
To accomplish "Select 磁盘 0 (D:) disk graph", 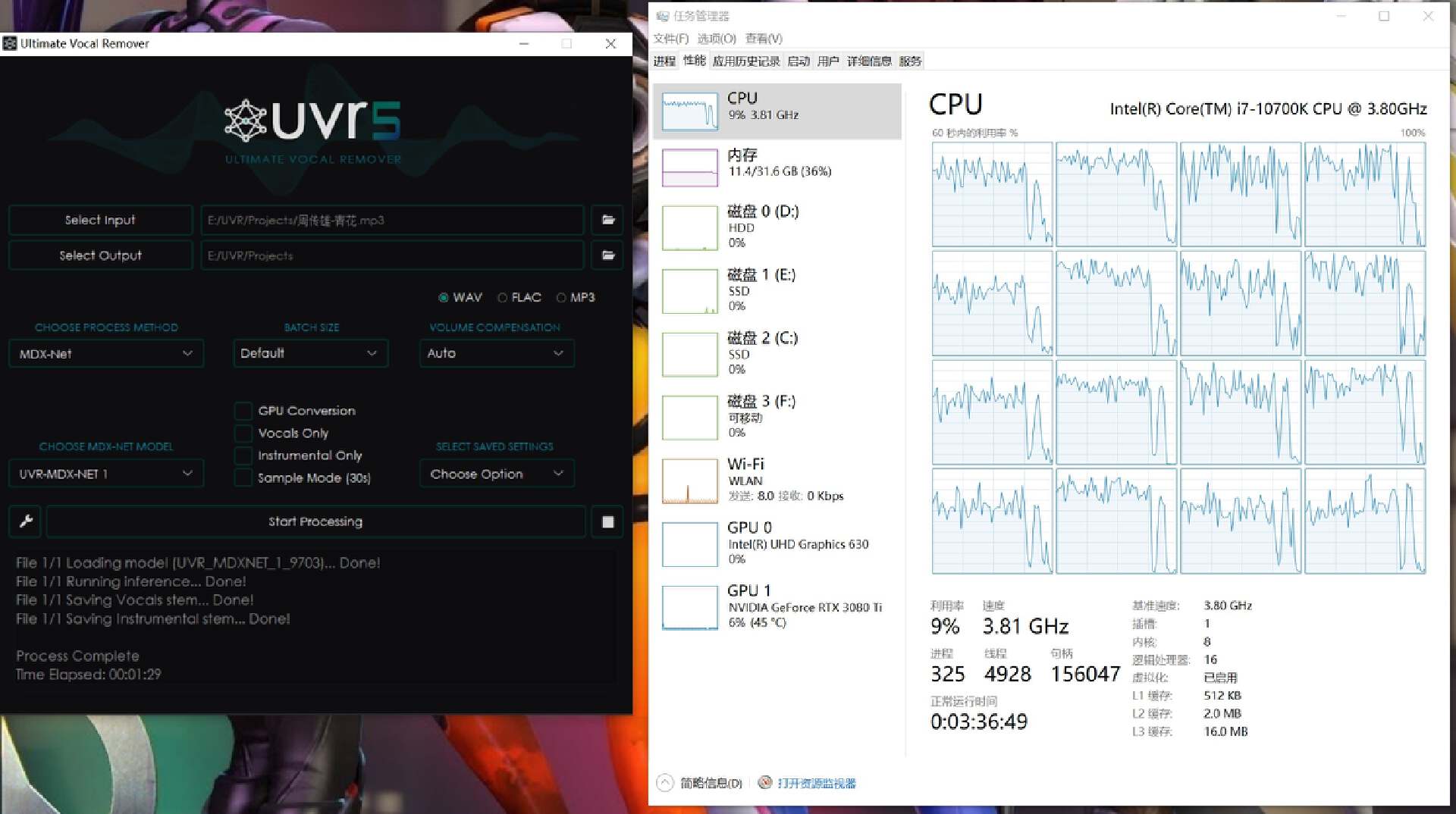I will (x=689, y=228).
